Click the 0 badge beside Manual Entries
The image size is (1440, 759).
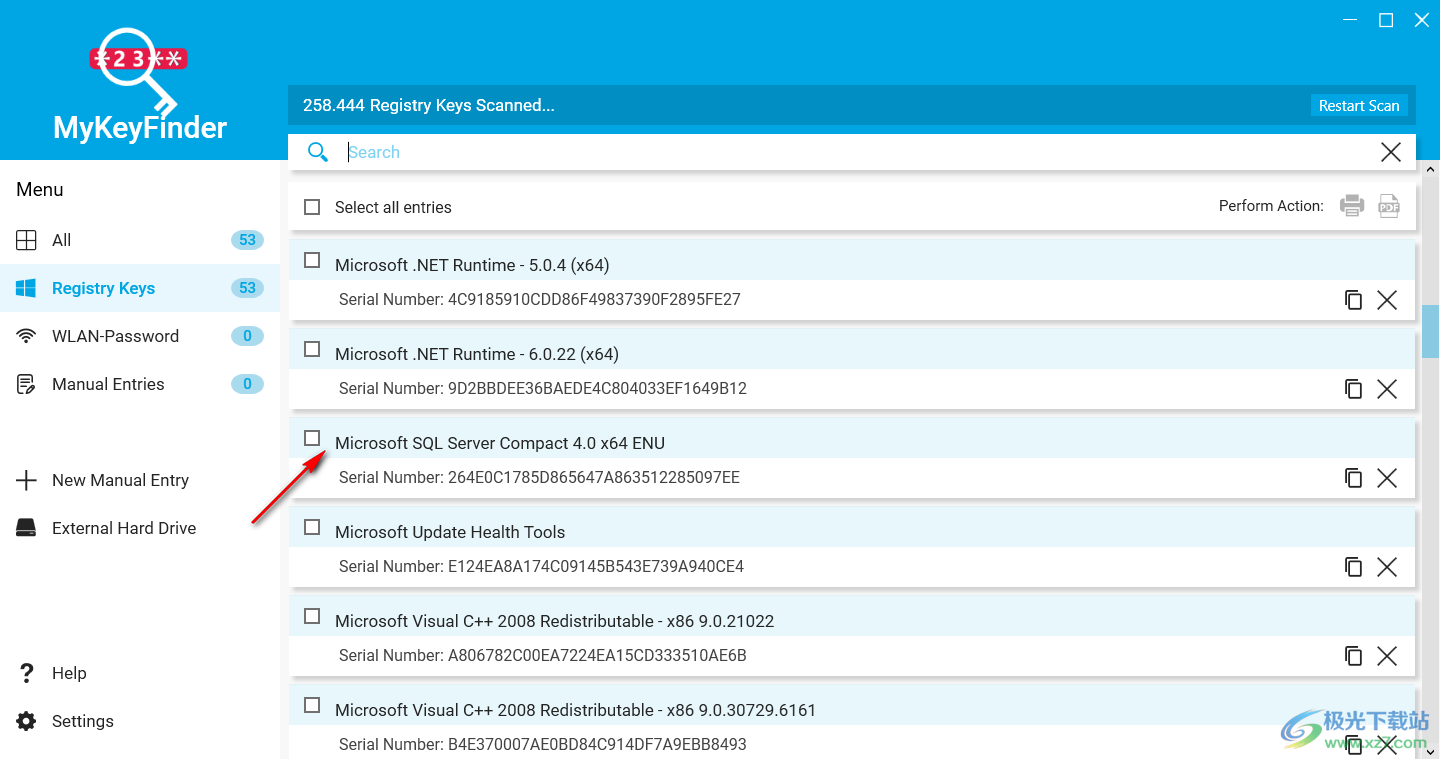click(x=247, y=384)
